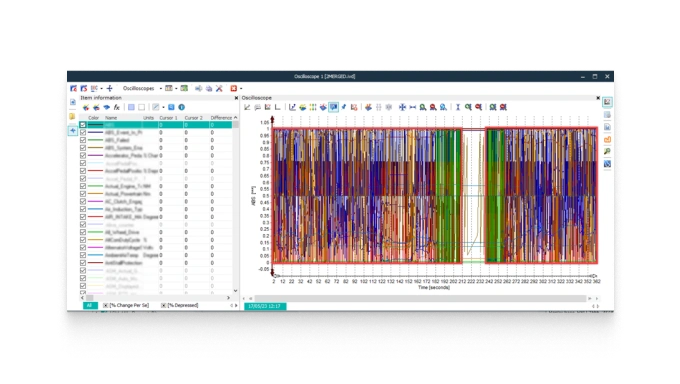Click the Difference column sort arrow

coord(235,118)
